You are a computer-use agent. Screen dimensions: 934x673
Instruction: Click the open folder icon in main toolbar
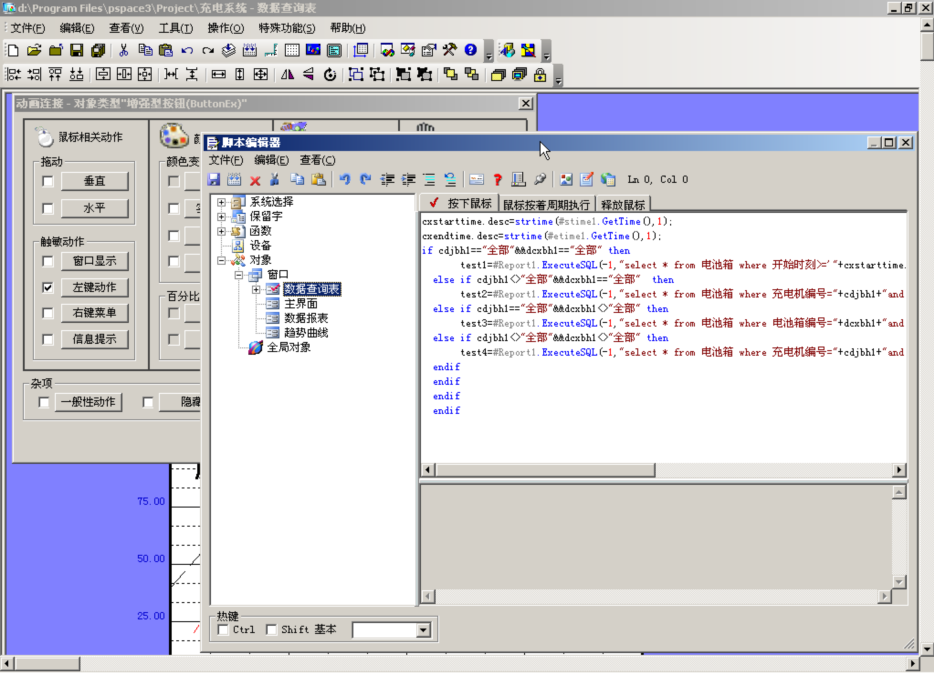coord(34,50)
